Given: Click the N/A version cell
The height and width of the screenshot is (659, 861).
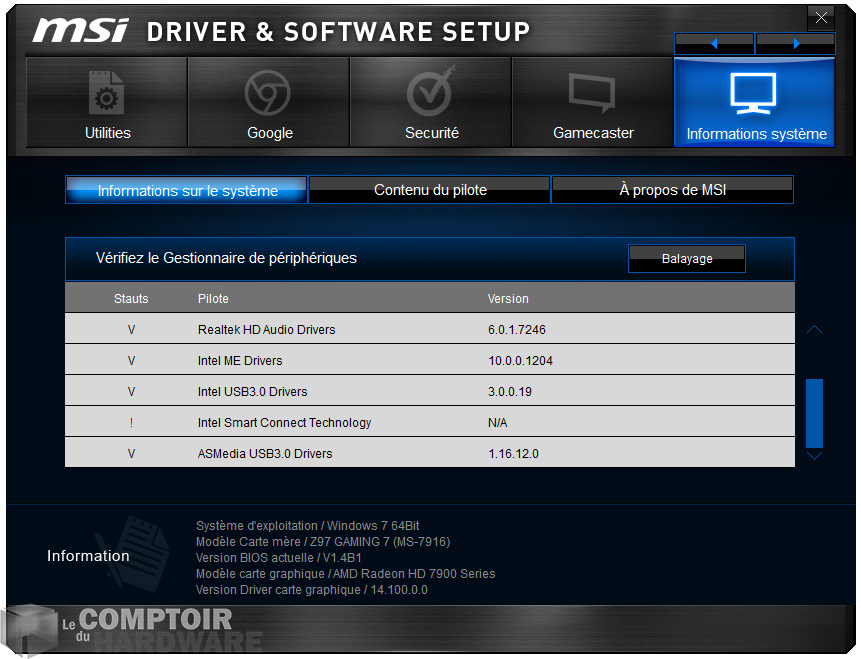Looking at the screenshot, I should pyautogui.click(x=497, y=422).
